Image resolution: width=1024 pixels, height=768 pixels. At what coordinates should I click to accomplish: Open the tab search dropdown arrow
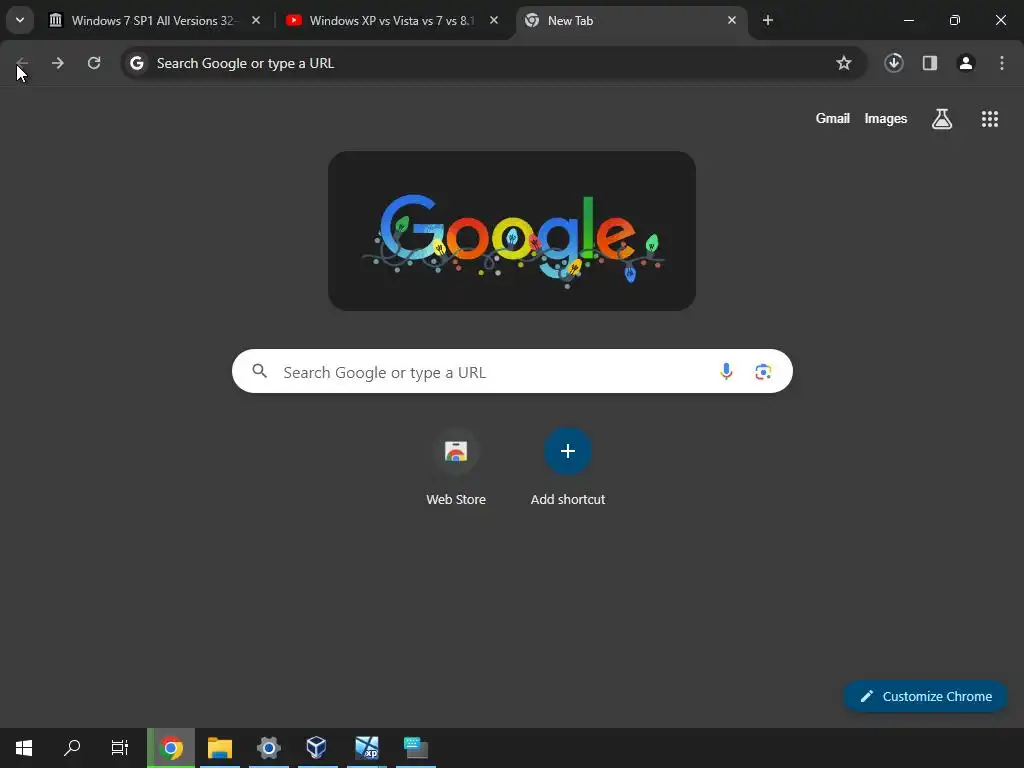(x=20, y=20)
